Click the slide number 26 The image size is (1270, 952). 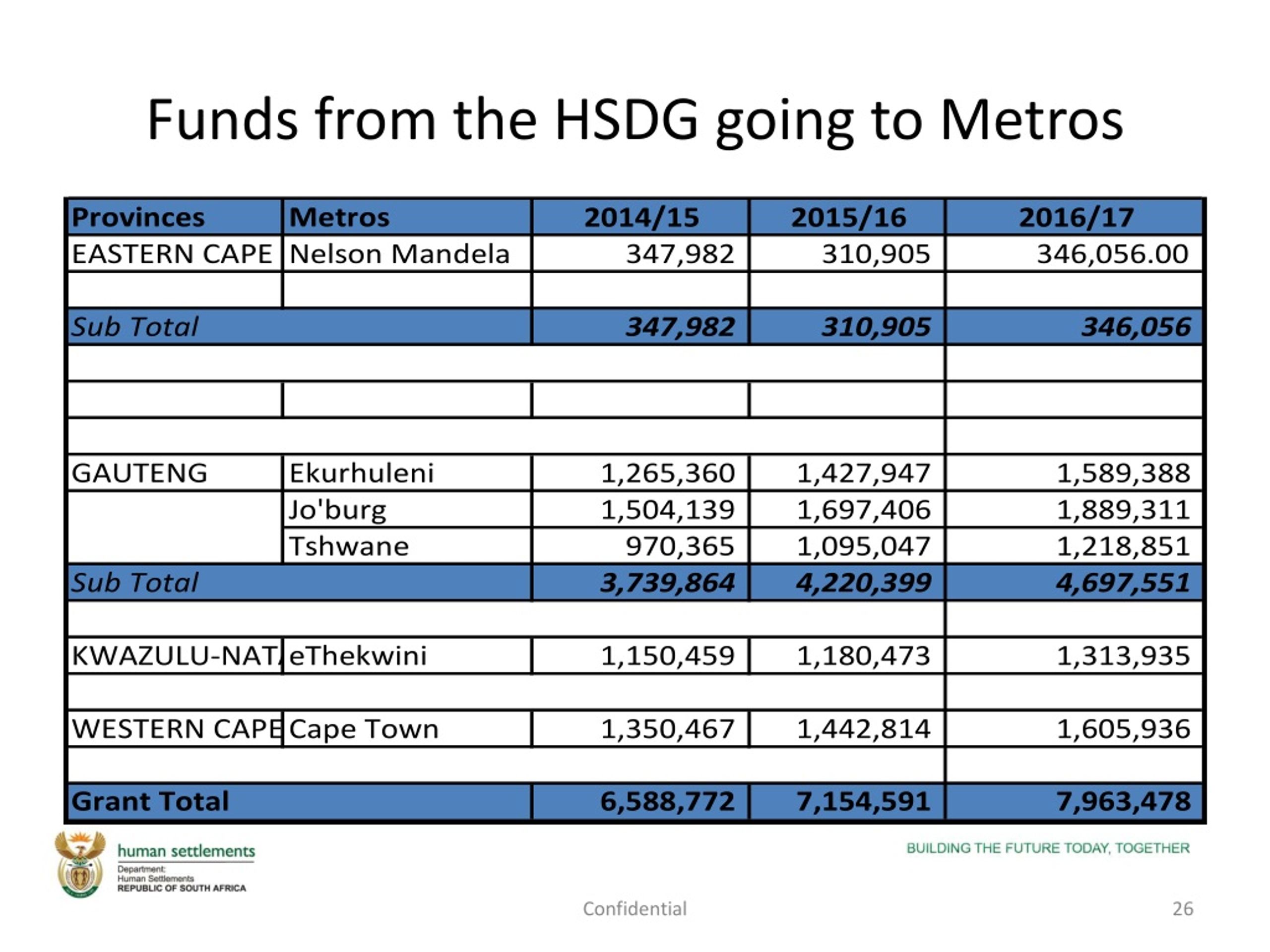1183,908
